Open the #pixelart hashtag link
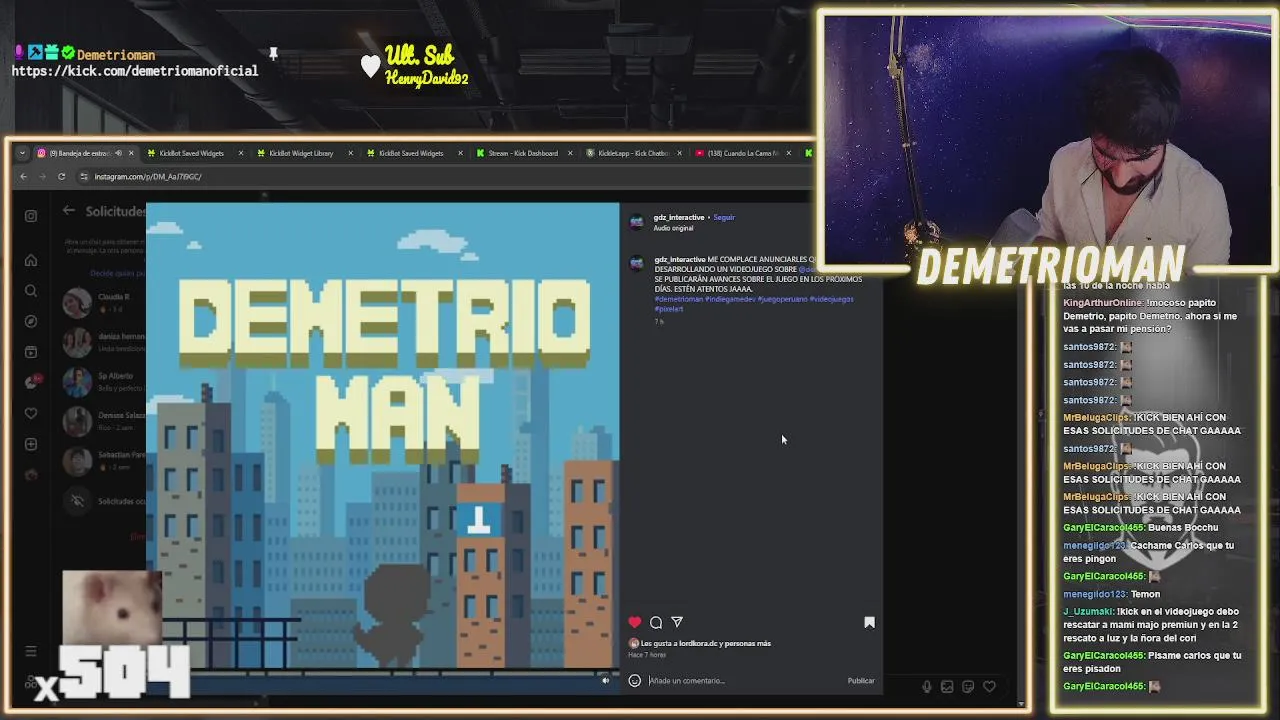The width and height of the screenshot is (1280, 720). [669, 309]
